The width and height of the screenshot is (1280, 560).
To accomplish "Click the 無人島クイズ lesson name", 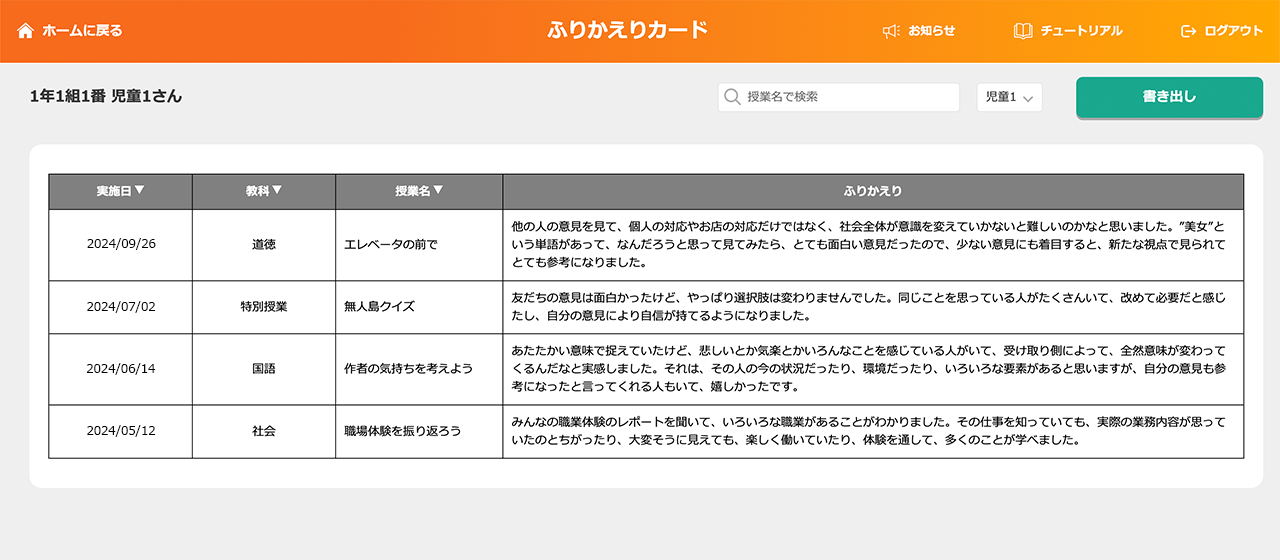I will pos(379,307).
